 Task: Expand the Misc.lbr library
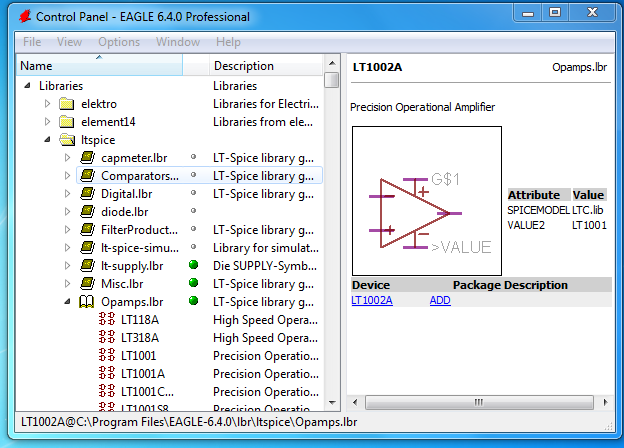pyautogui.click(x=68, y=284)
